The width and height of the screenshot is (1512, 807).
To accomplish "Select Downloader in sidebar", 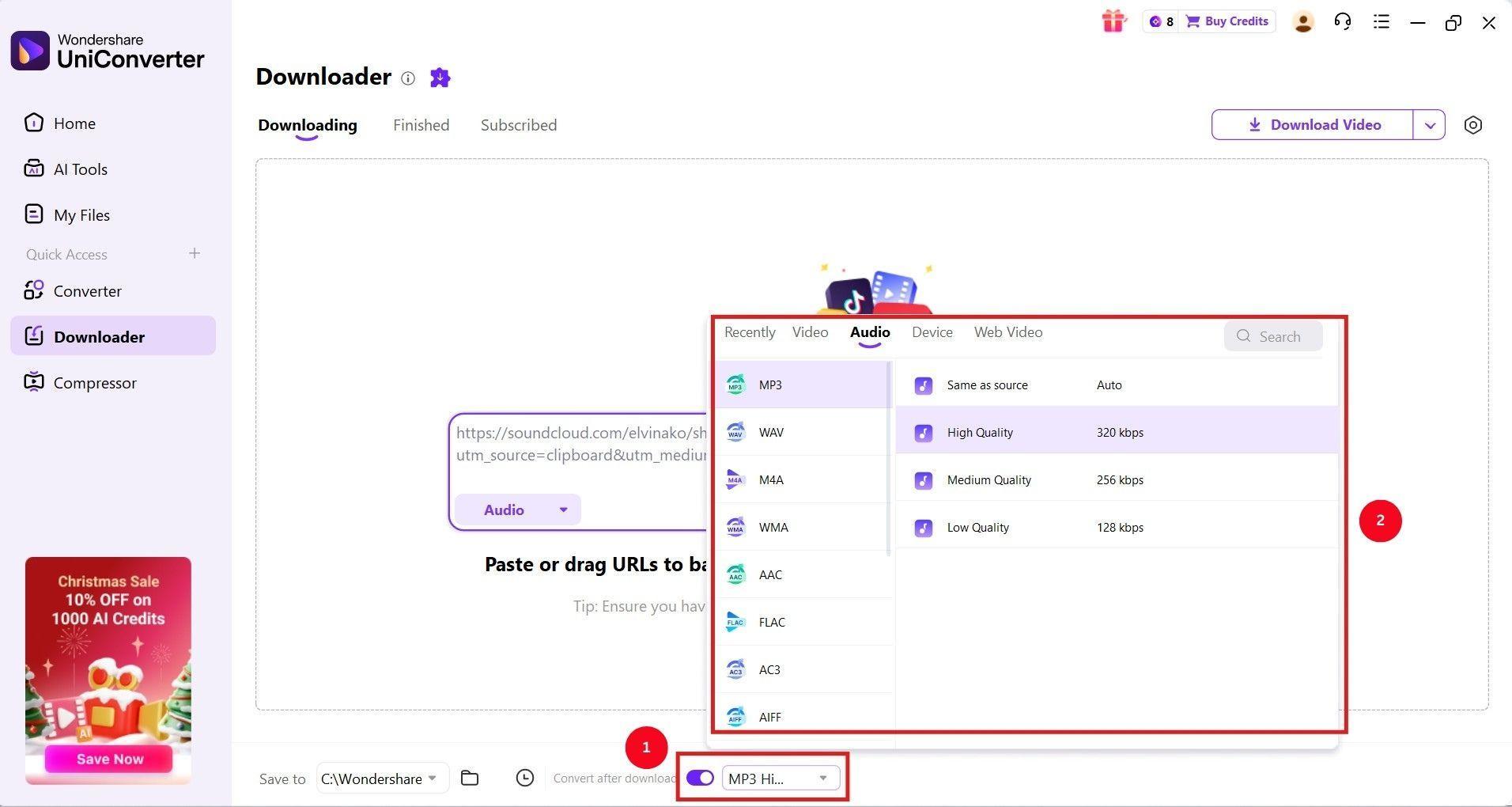I will [113, 336].
